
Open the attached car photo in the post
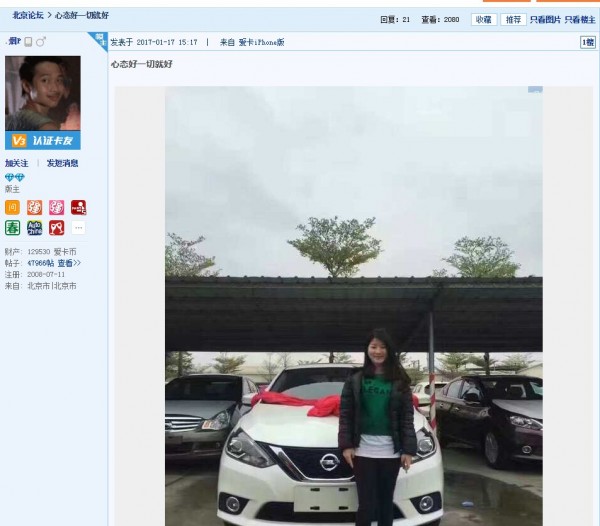click(x=354, y=306)
